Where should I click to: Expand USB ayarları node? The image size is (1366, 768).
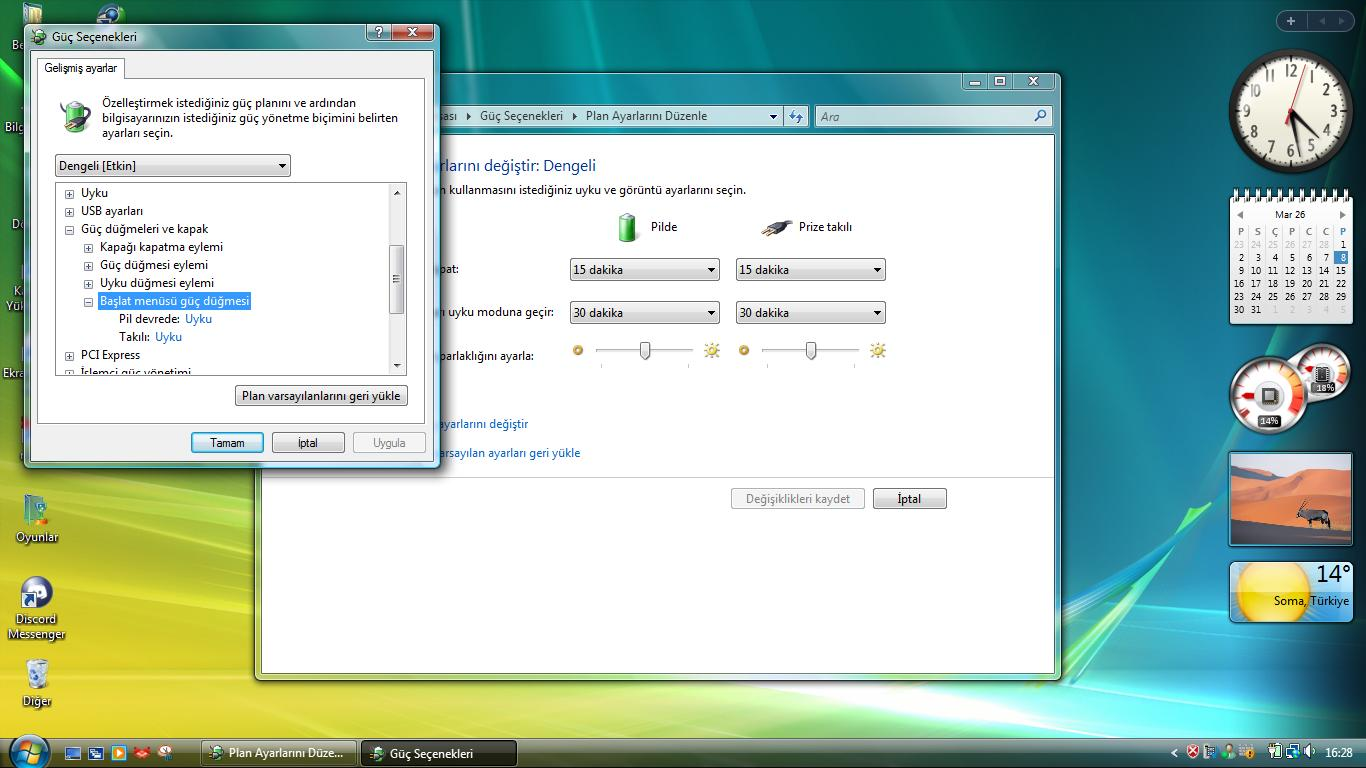pyautogui.click(x=69, y=212)
